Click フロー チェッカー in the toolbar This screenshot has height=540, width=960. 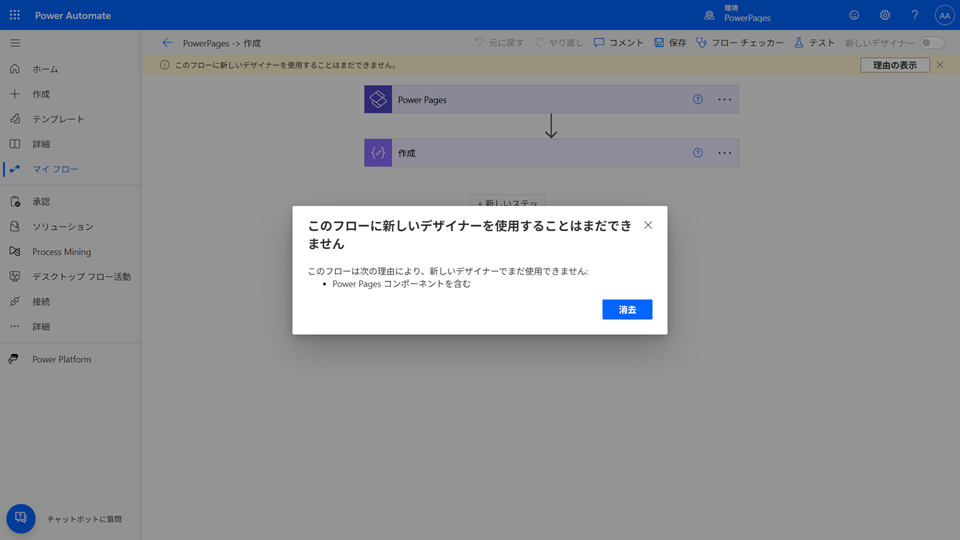coord(739,43)
